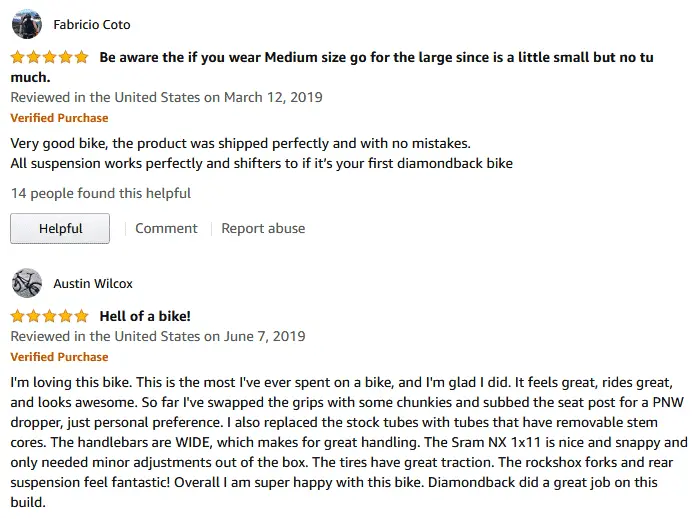Image resolution: width=695 pixels, height=519 pixels.
Task: Open Austin Wilcox's profile name
Action: (93, 283)
